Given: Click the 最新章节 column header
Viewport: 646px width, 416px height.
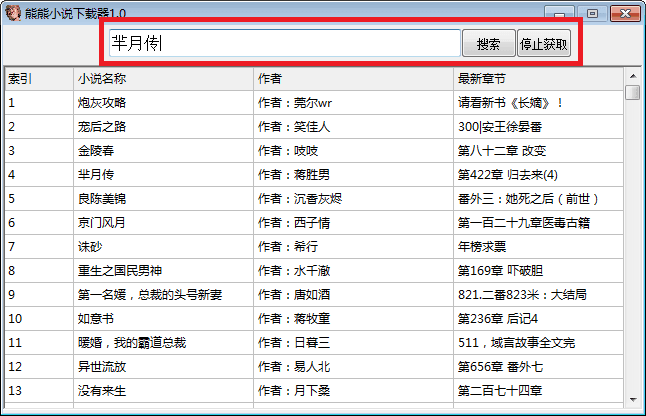Looking at the screenshot, I should pyautogui.click(x=536, y=78).
